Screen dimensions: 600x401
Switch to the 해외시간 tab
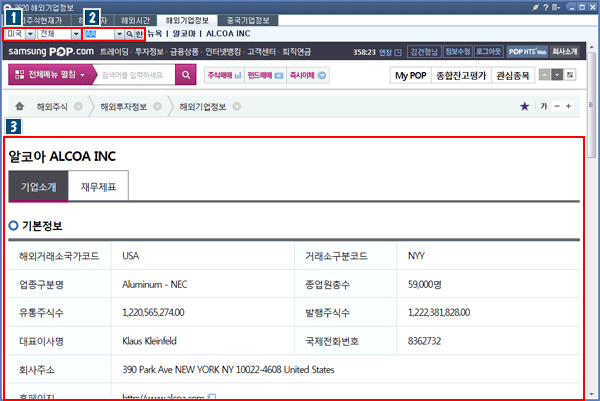(135, 20)
